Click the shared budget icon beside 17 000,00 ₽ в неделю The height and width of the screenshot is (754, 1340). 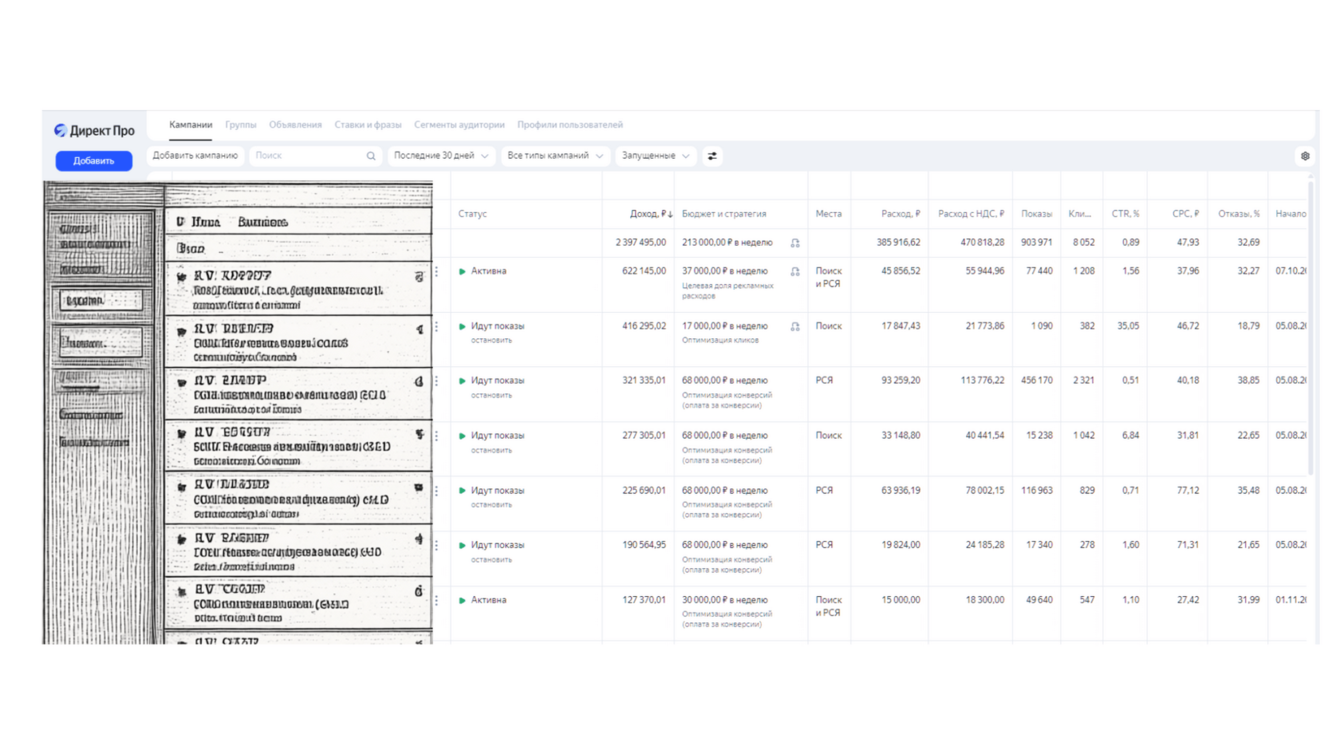click(795, 326)
